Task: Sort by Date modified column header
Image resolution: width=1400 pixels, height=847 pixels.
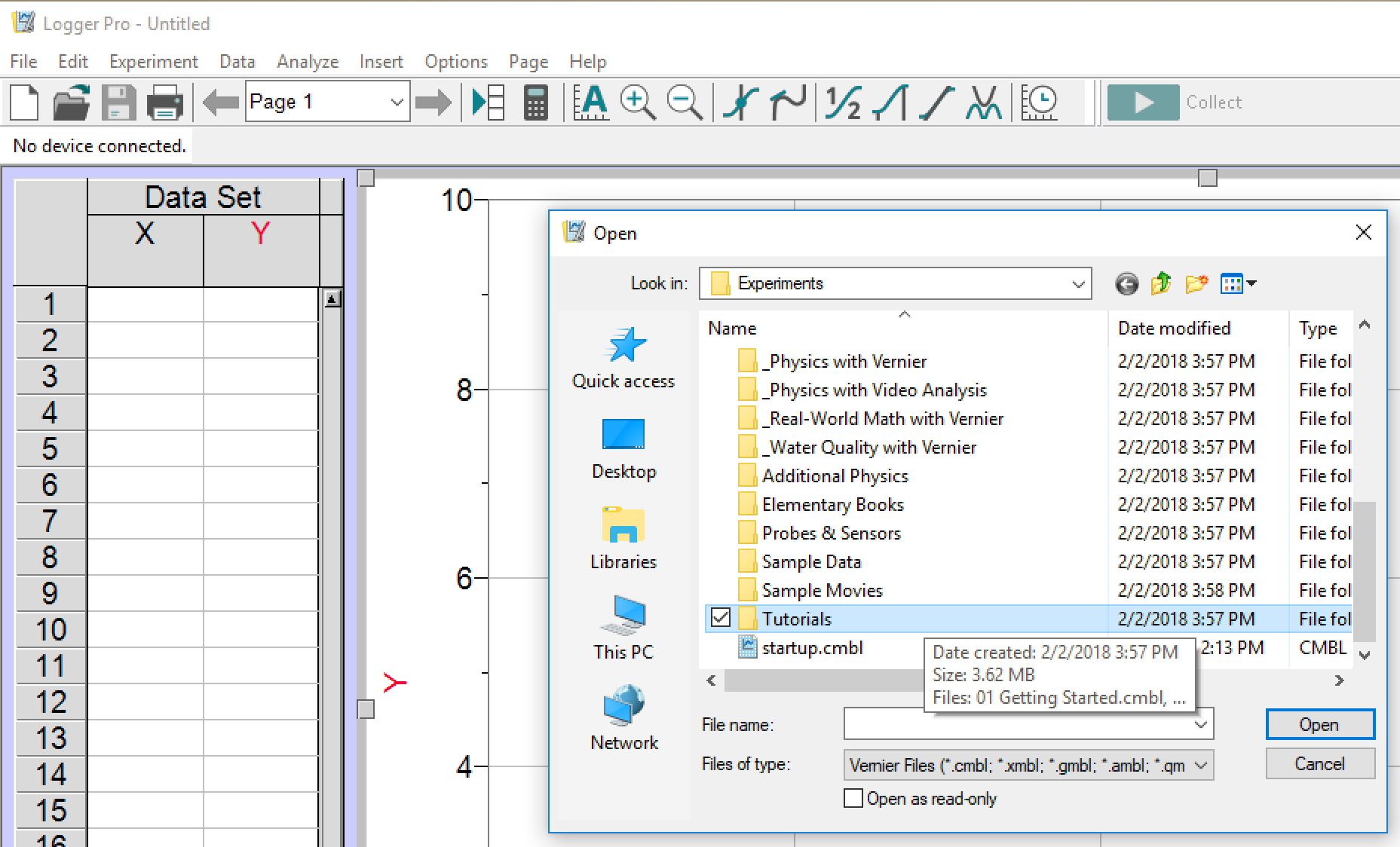Action: click(1198, 329)
